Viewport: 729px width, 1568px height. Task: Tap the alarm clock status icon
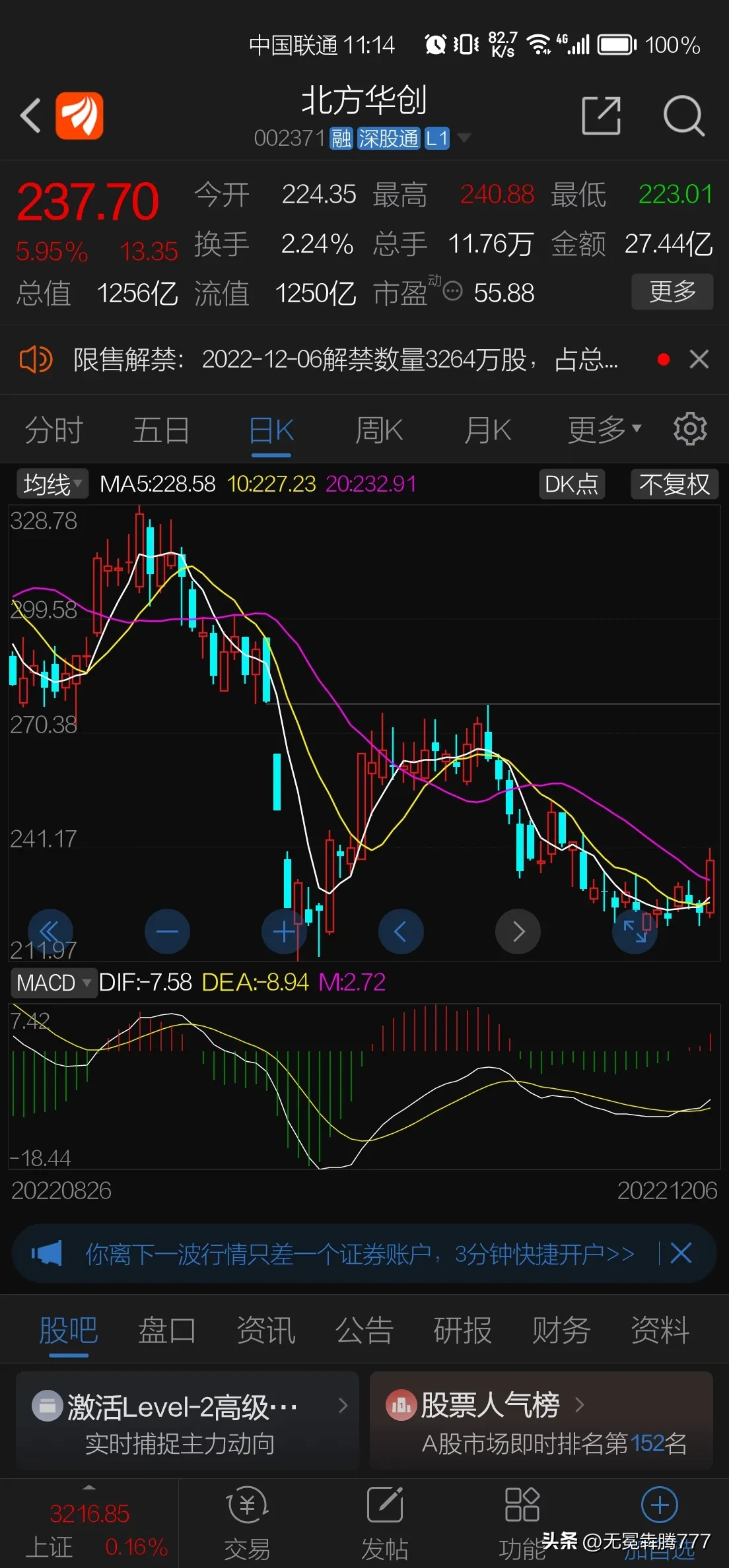pyautogui.click(x=435, y=45)
